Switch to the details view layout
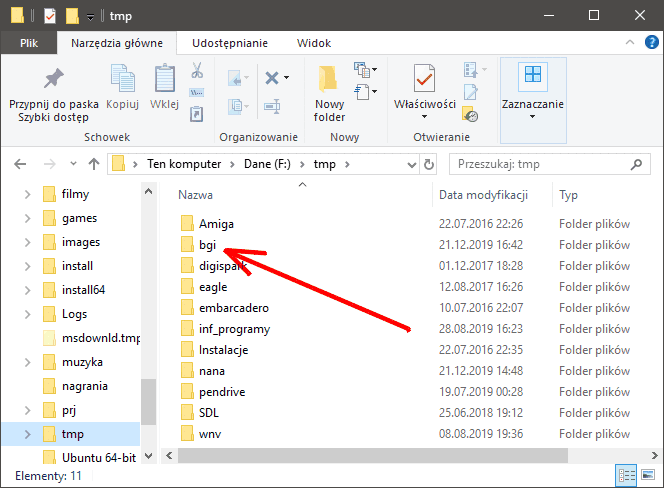 click(625, 477)
